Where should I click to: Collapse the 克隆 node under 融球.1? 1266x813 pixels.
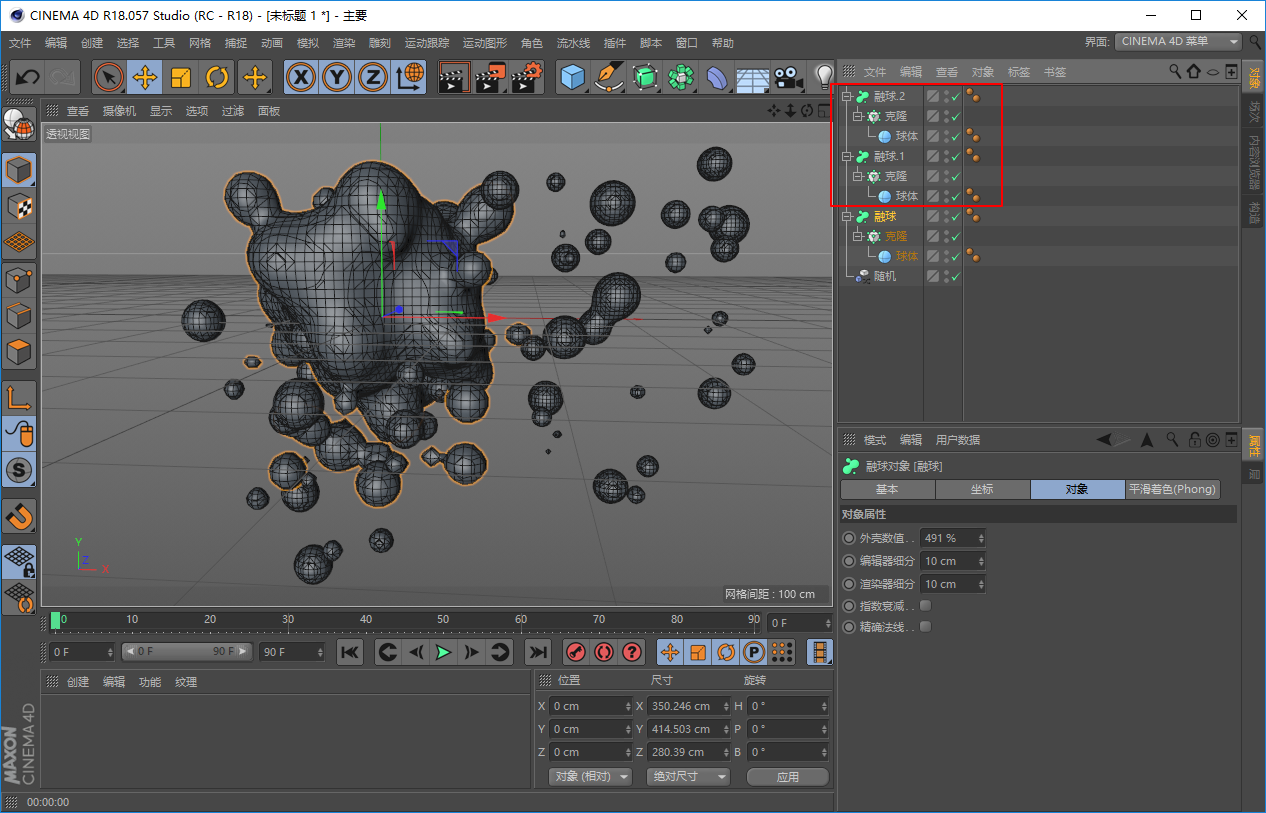[x=858, y=177]
